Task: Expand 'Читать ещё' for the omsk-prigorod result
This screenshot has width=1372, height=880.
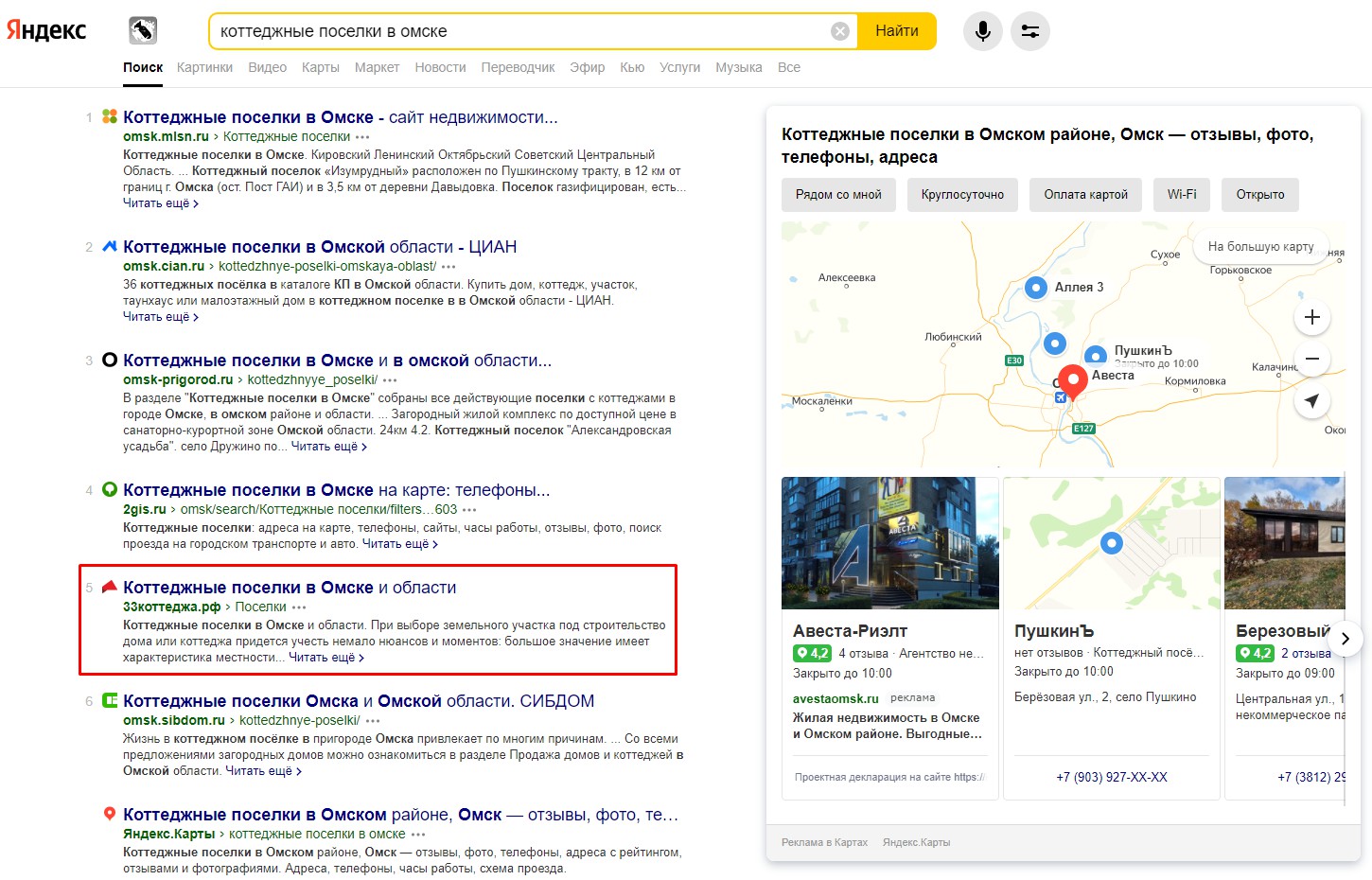Action: pos(329,447)
